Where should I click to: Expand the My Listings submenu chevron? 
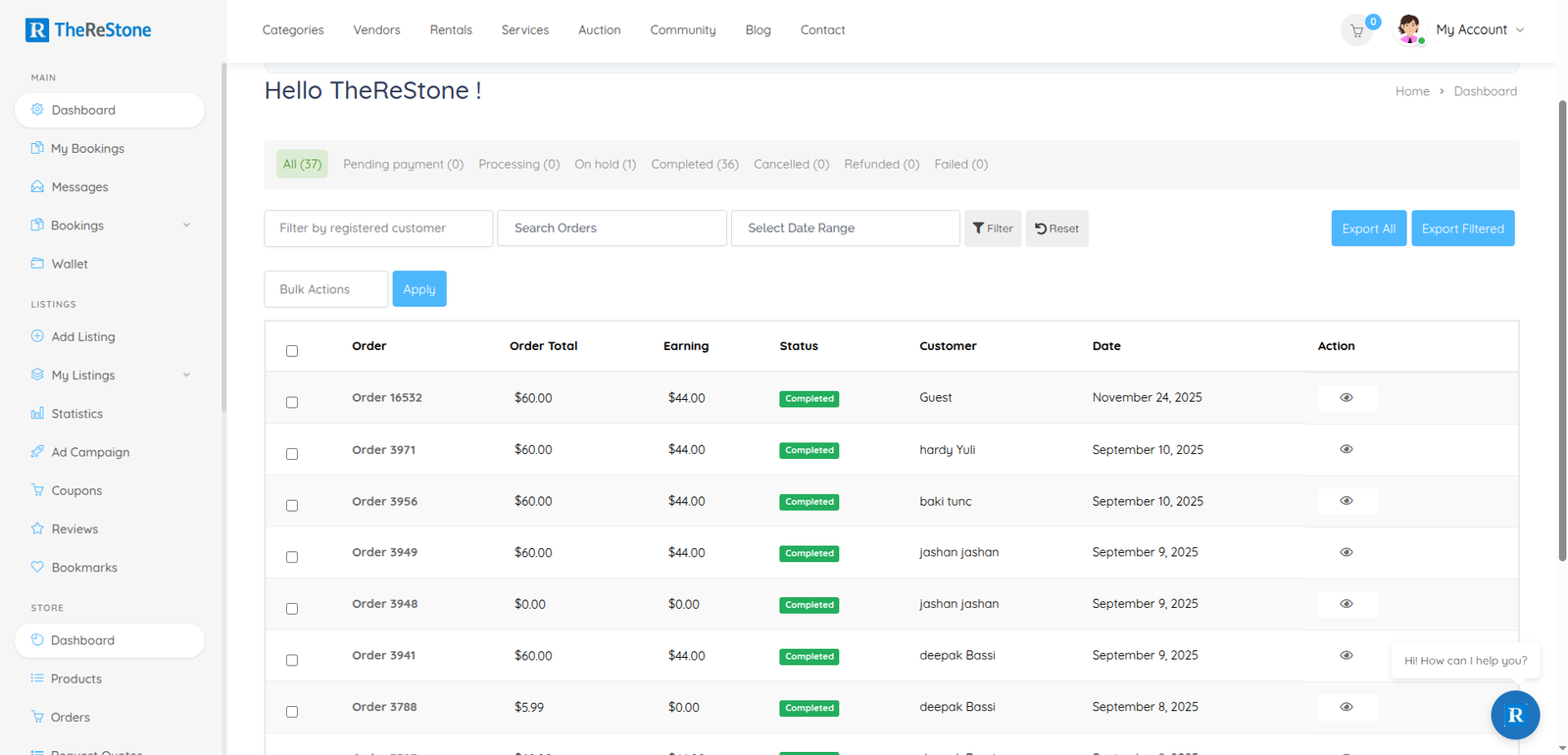click(186, 376)
